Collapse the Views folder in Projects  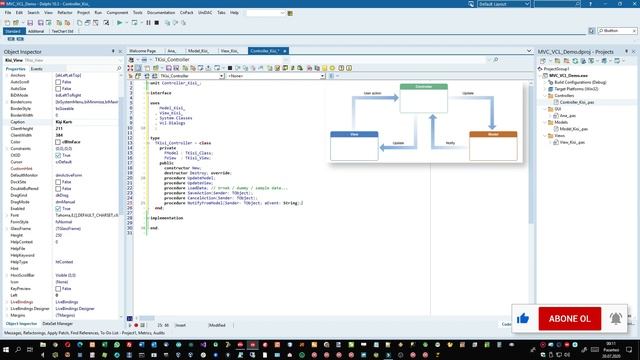(x=545, y=136)
